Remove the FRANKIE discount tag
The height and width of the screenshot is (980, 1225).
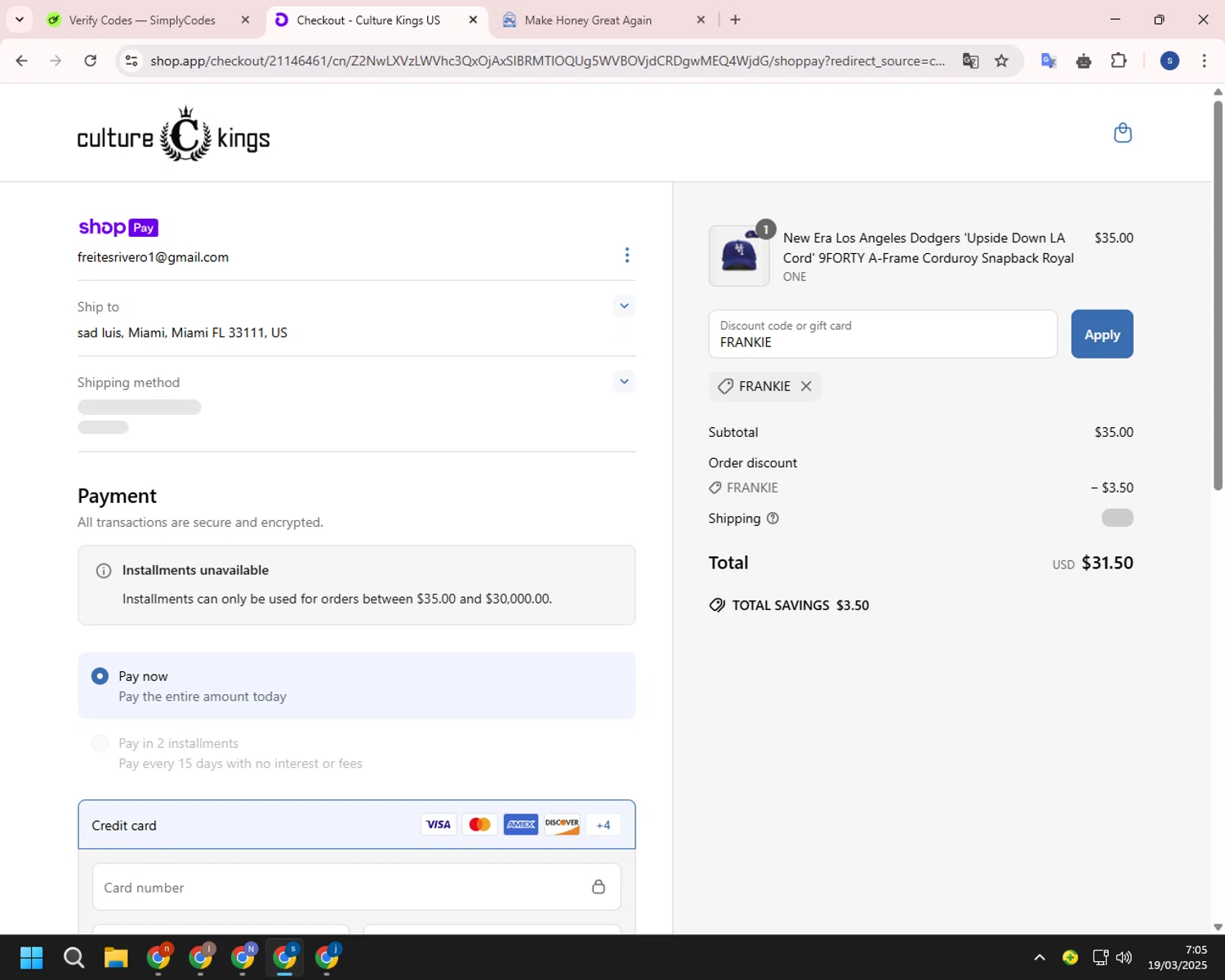tap(806, 386)
